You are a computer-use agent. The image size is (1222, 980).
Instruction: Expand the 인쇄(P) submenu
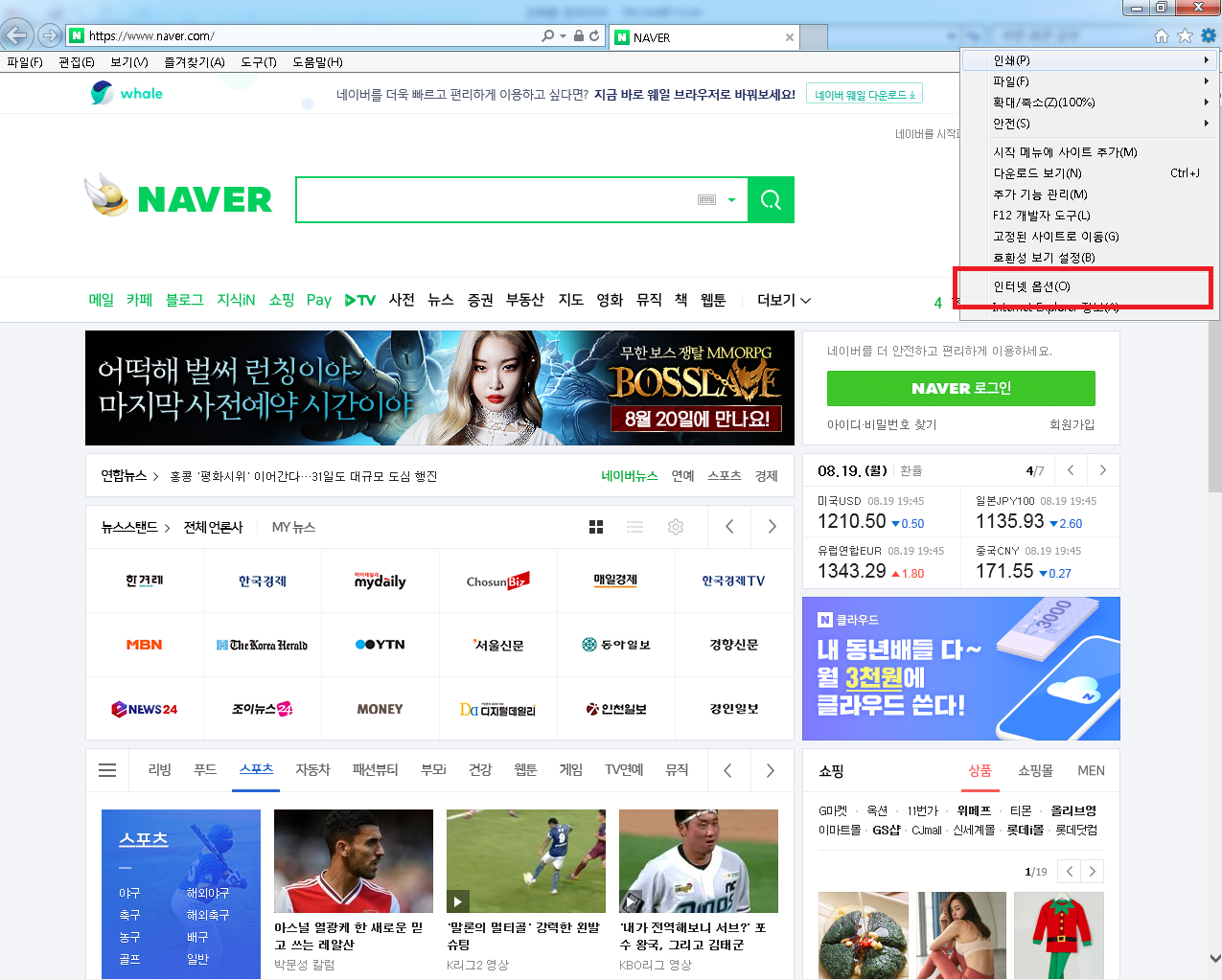[1090, 60]
